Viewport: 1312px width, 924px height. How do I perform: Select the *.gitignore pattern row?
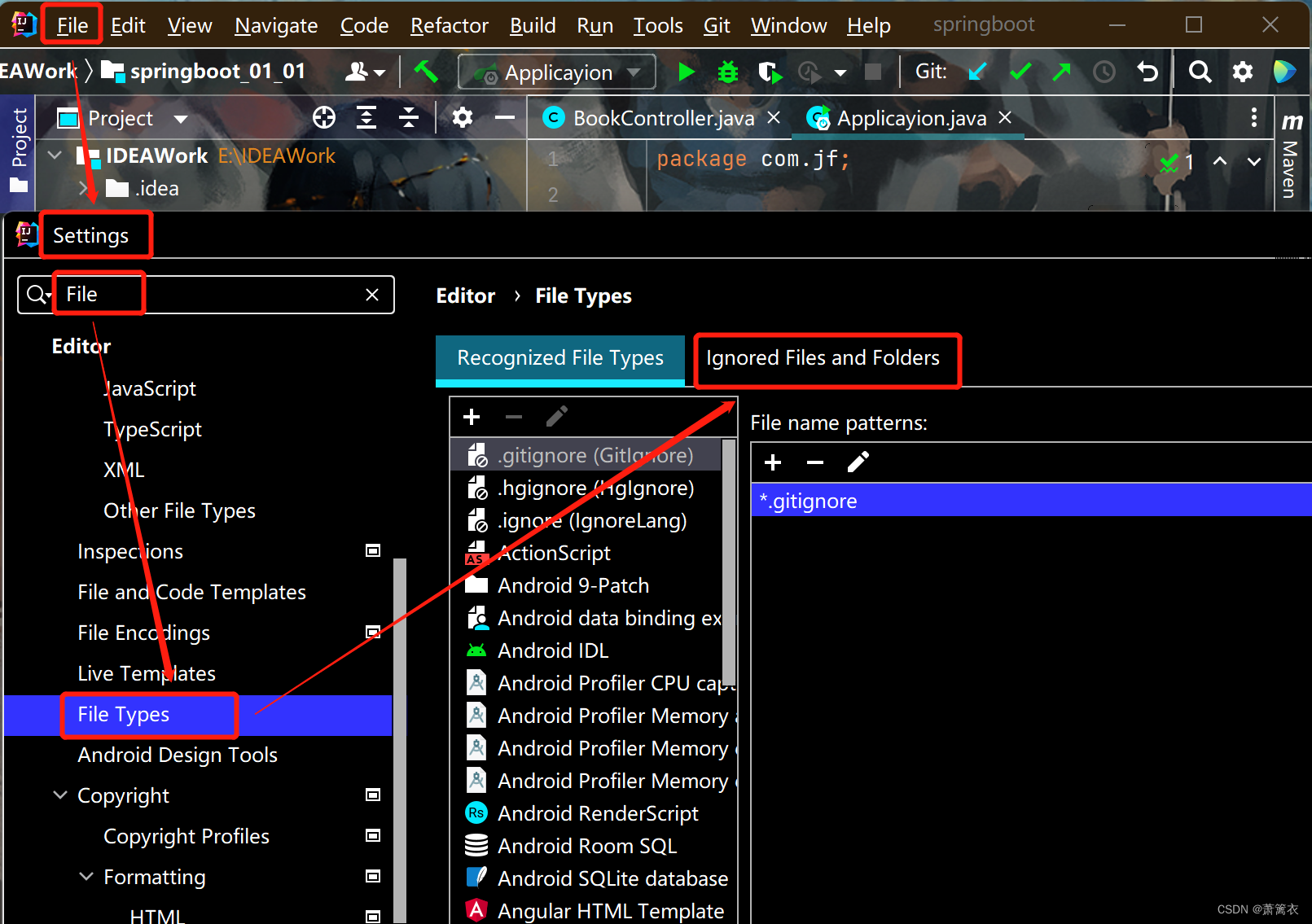point(1031,501)
